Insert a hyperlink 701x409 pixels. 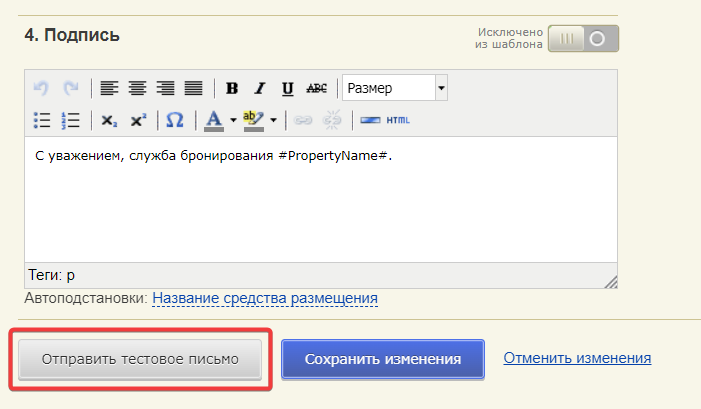(303, 120)
